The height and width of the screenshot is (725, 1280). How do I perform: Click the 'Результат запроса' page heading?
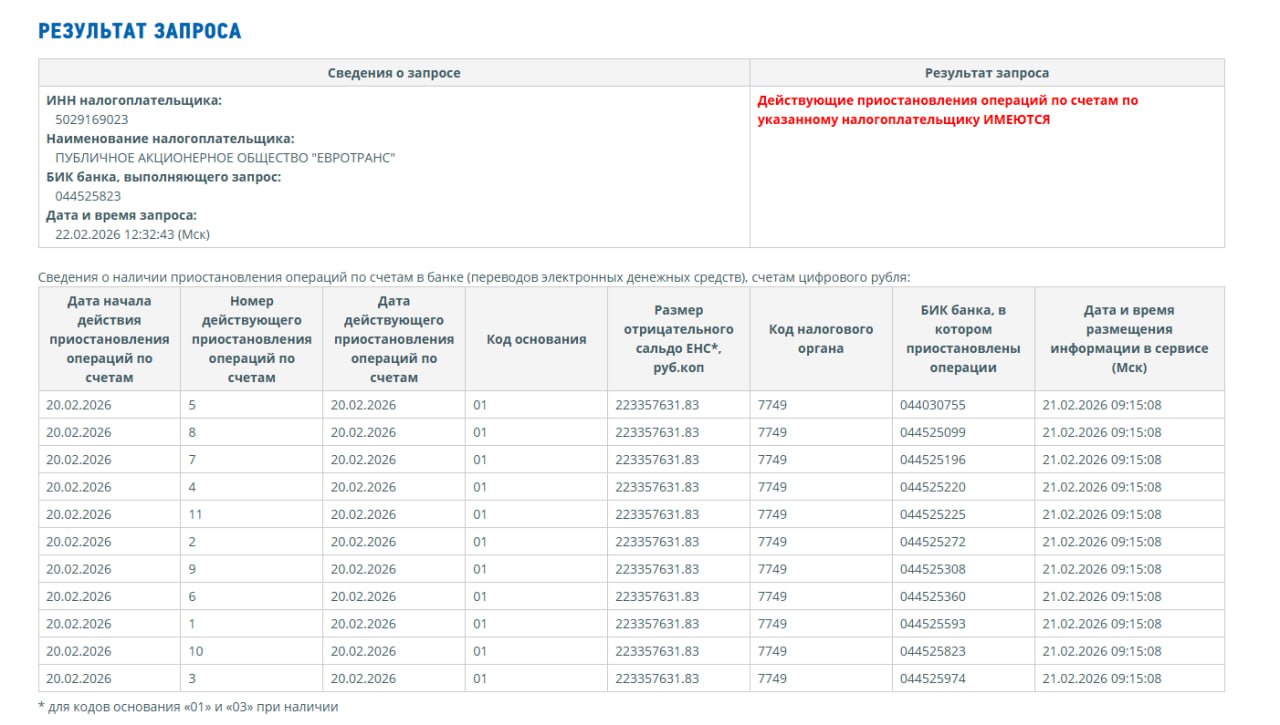(x=139, y=31)
